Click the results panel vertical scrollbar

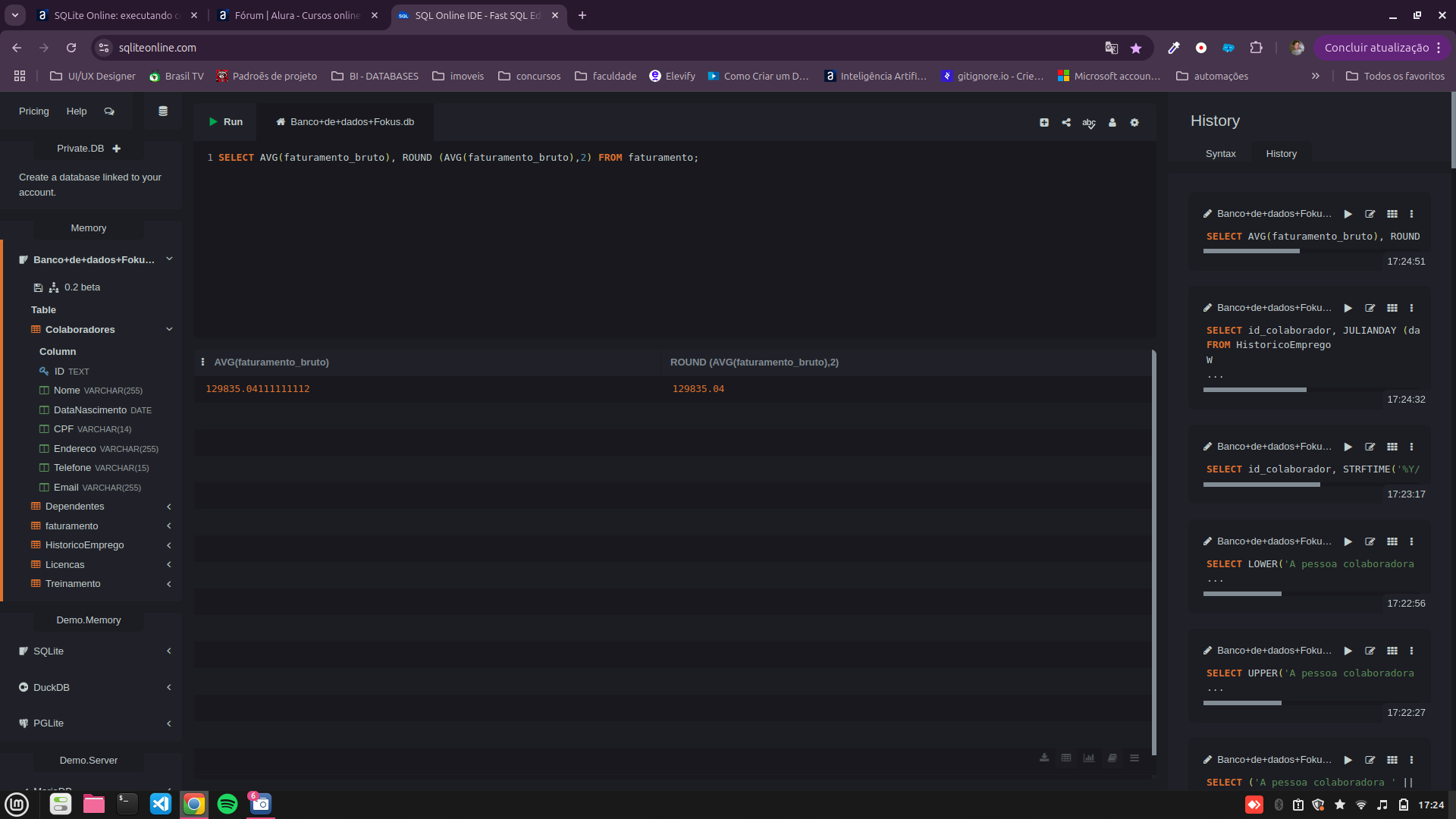point(1153,552)
